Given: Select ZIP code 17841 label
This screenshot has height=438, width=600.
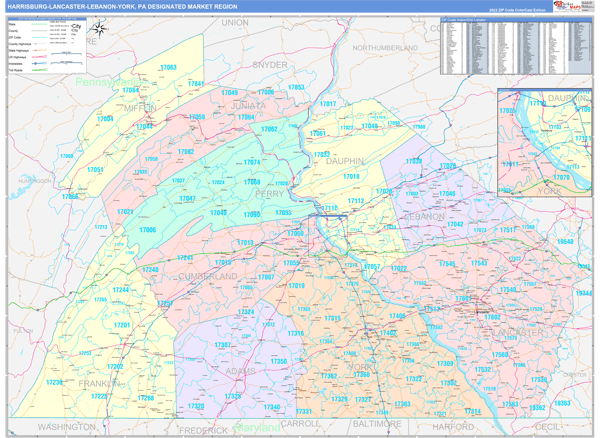Looking at the screenshot, I should [x=196, y=83].
